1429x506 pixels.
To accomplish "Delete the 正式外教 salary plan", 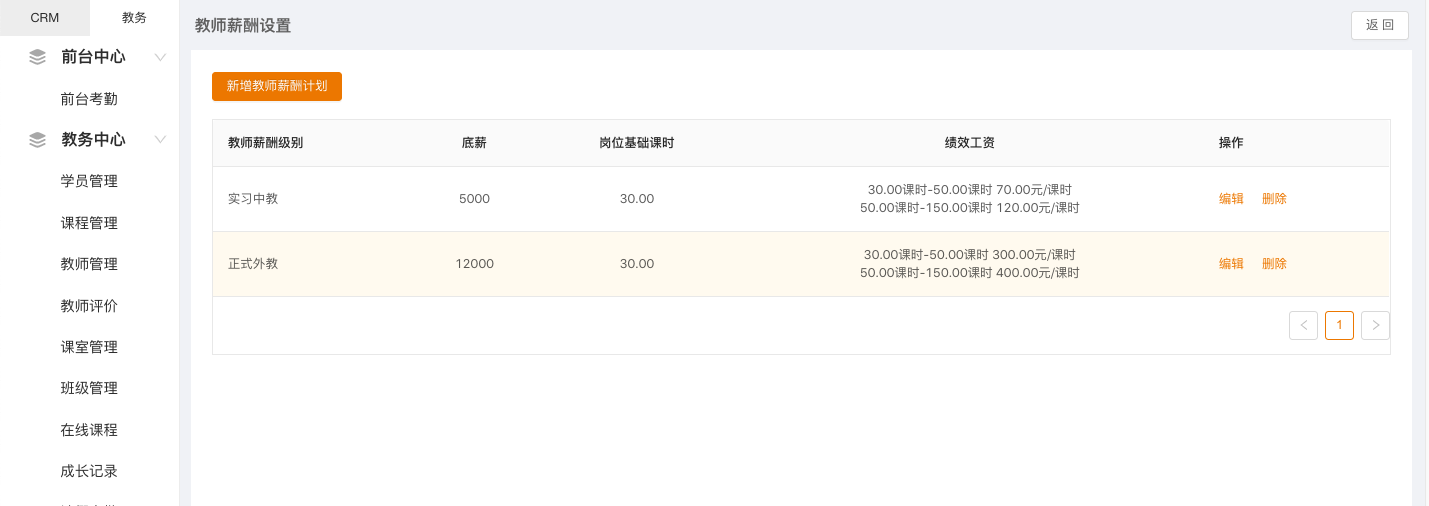I will (1274, 264).
